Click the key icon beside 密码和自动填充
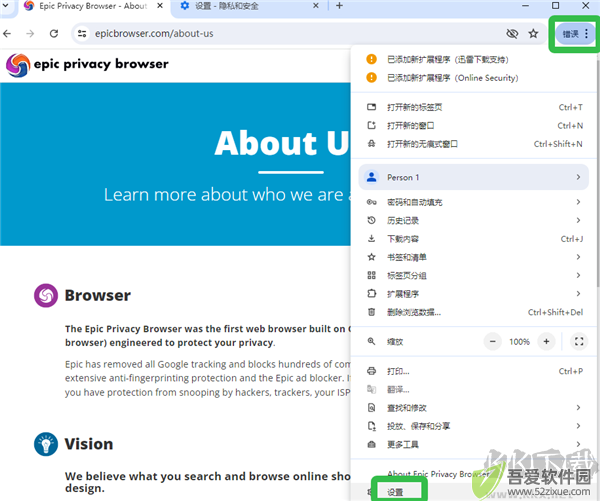 (x=372, y=202)
